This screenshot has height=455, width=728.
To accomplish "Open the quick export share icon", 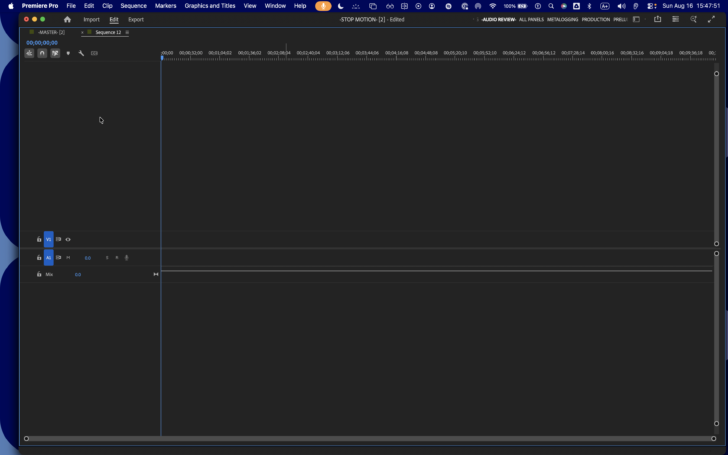I will click(x=657, y=19).
